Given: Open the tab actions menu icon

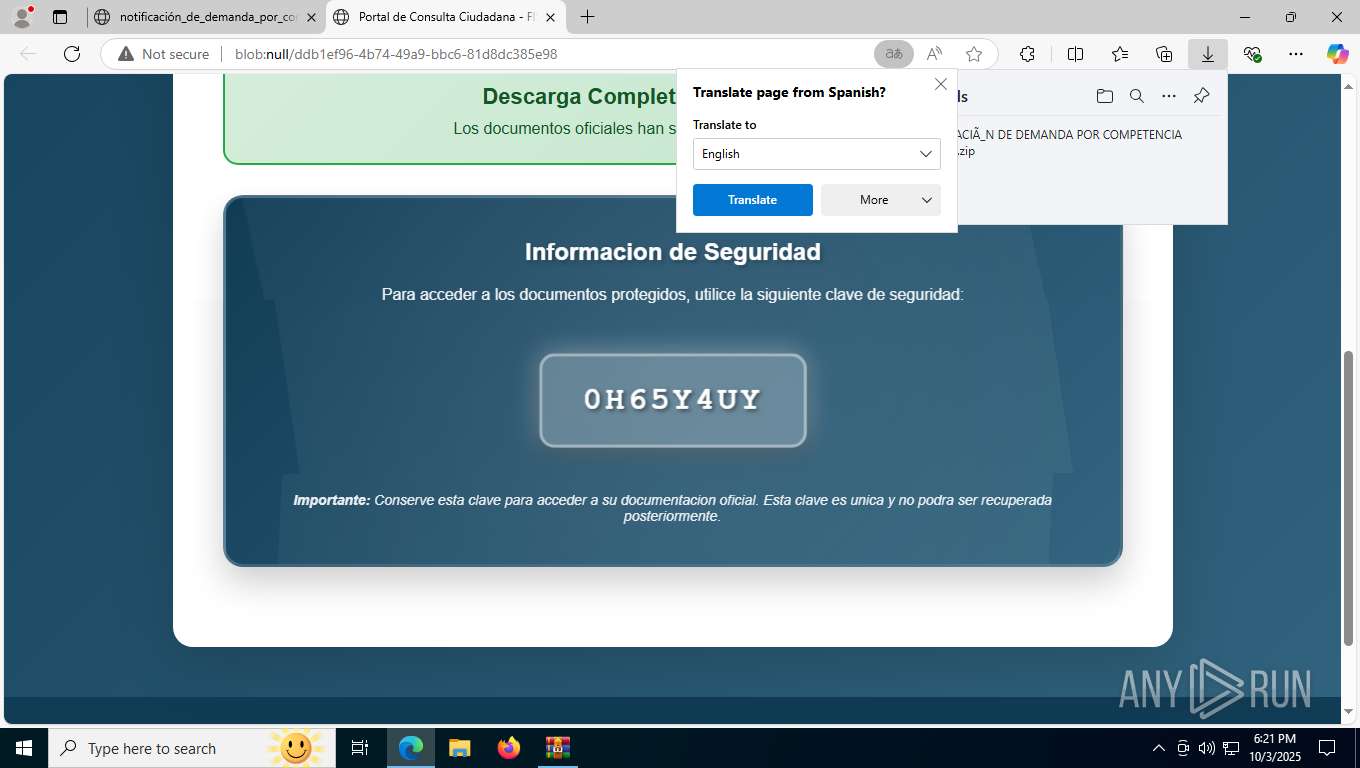Looking at the screenshot, I should [x=60, y=17].
